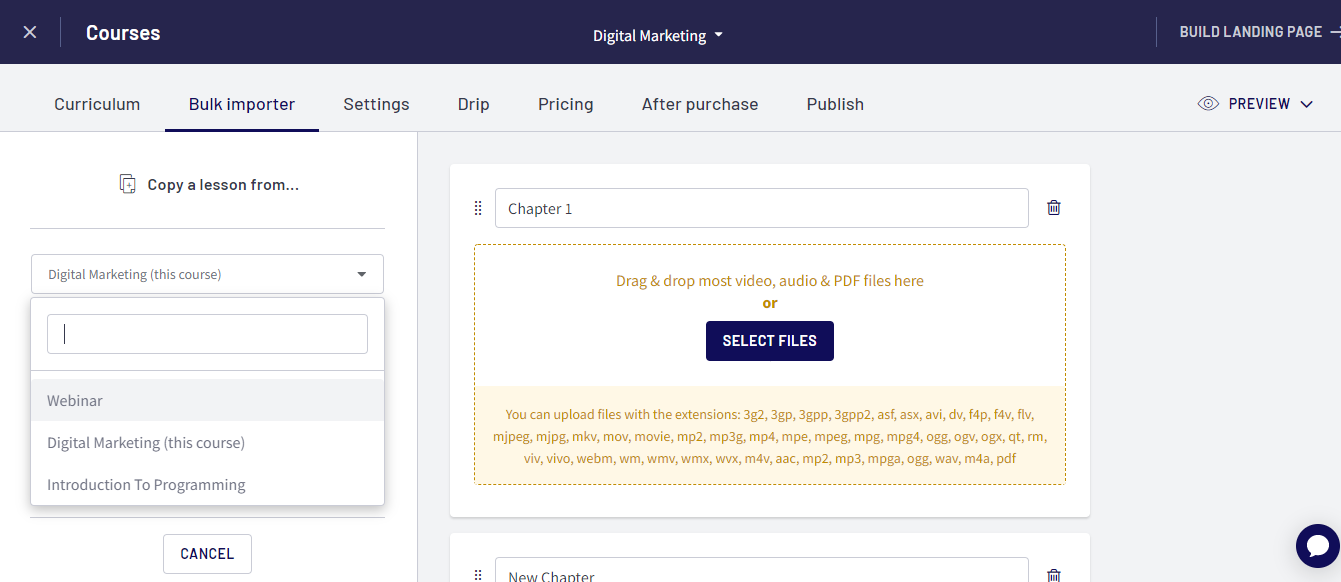Go to the Pricing tab
Viewport: 1341px width, 582px height.
coord(565,104)
